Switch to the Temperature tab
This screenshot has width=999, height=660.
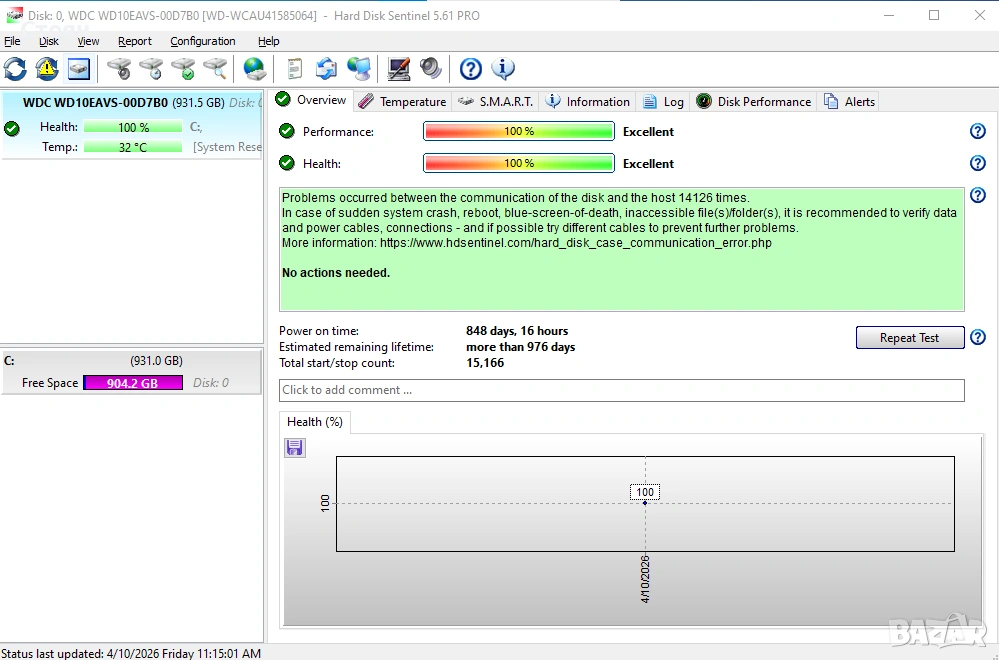(402, 101)
